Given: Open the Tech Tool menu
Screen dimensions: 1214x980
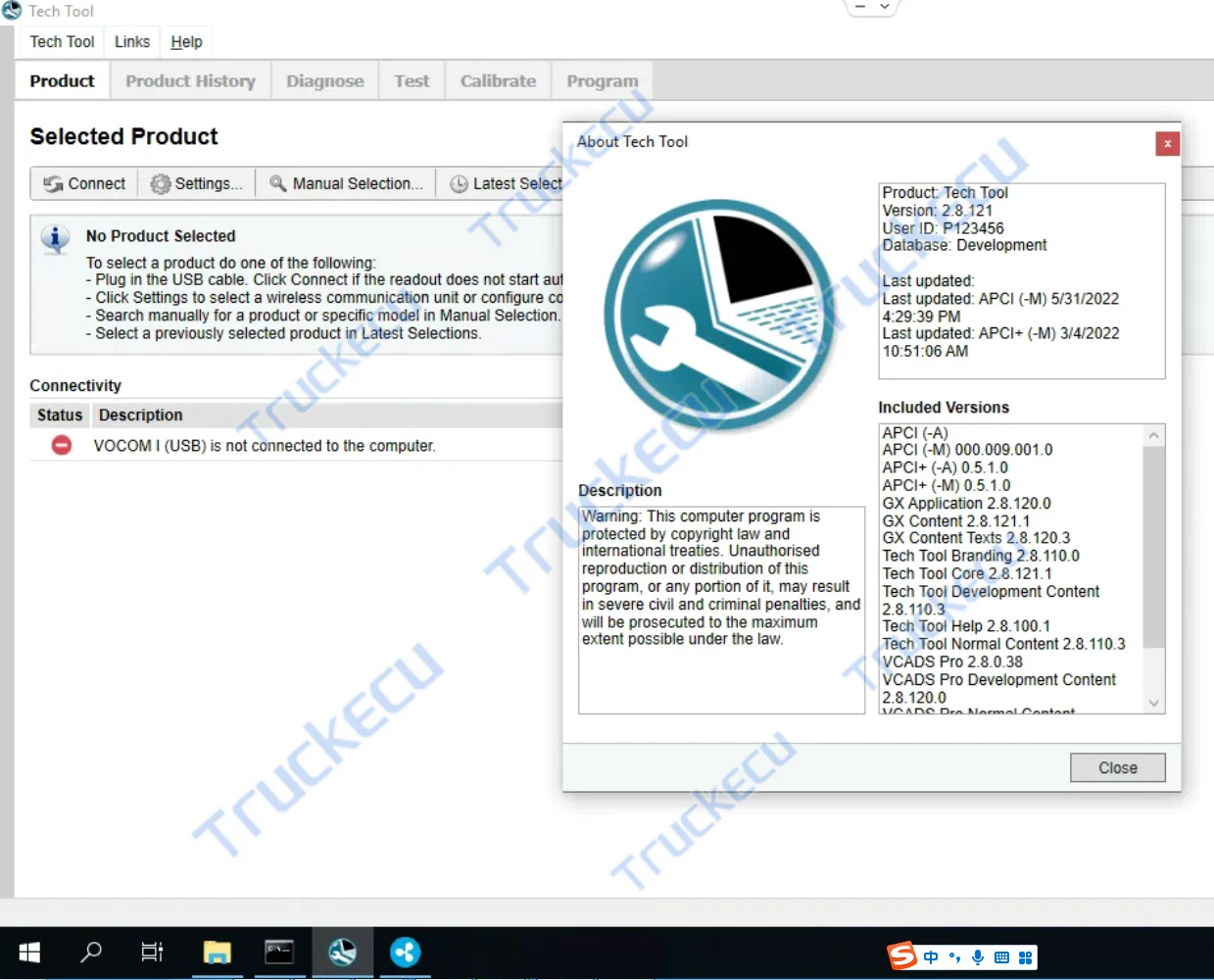Looking at the screenshot, I should pyautogui.click(x=62, y=41).
